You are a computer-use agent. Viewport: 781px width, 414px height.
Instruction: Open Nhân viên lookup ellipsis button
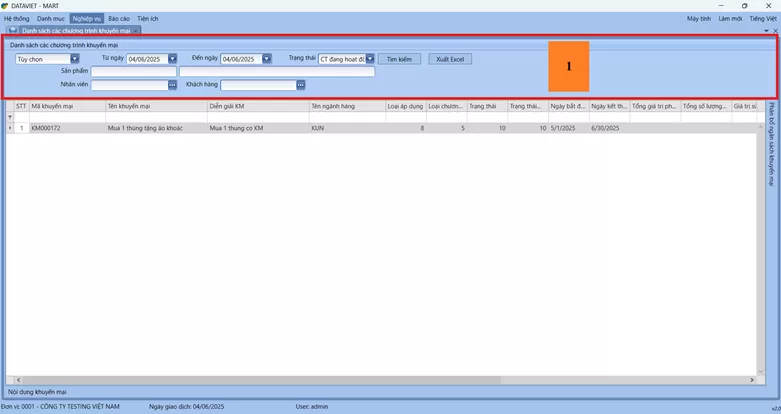tap(172, 85)
